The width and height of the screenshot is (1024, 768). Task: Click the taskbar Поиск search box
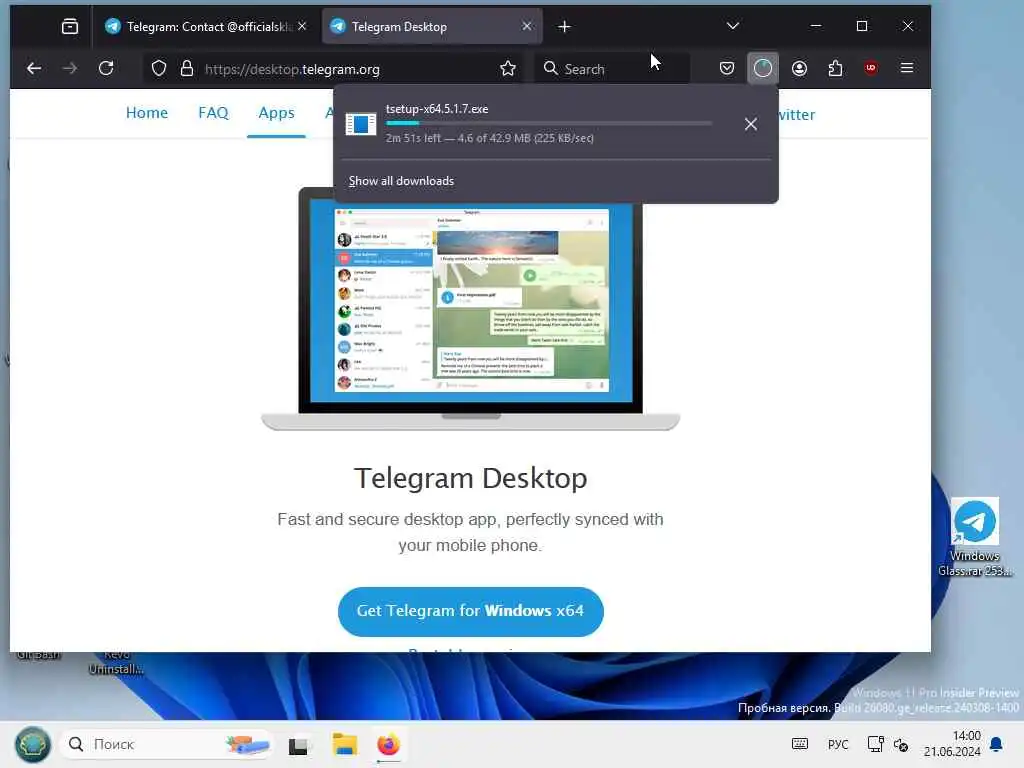(166, 744)
